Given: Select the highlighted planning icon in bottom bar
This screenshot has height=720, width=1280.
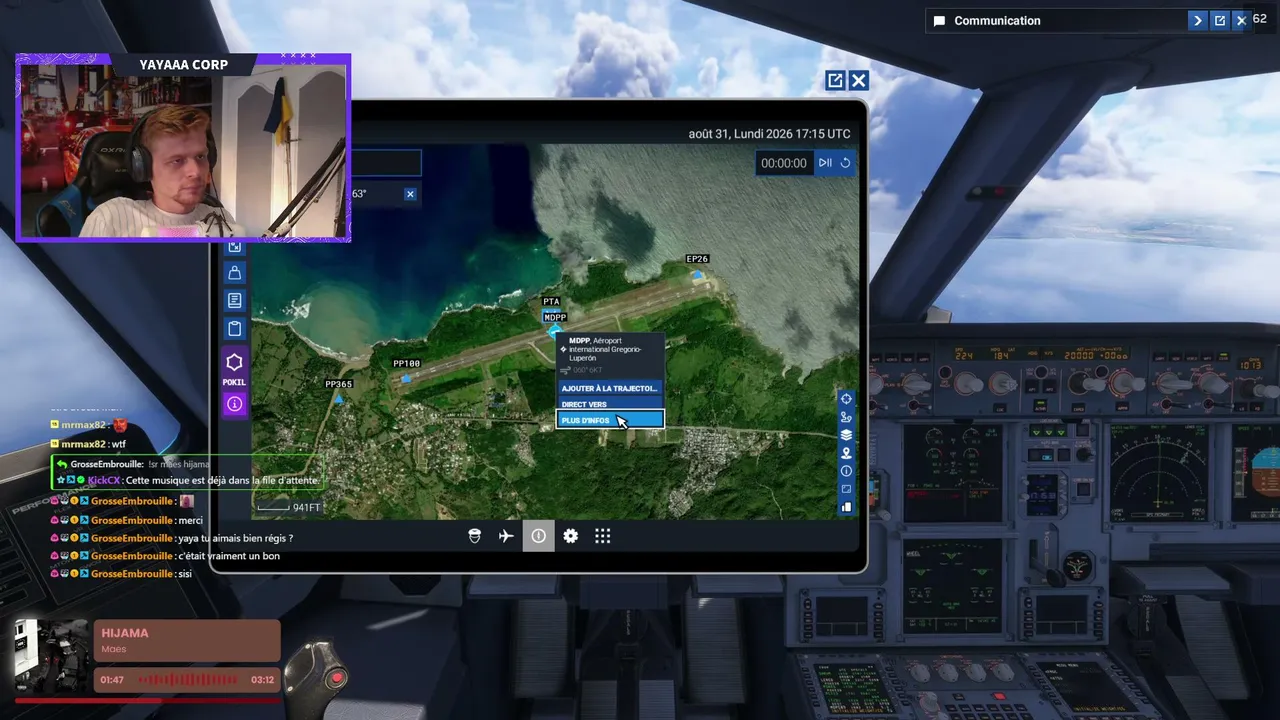Looking at the screenshot, I should pyautogui.click(x=538, y=536).
